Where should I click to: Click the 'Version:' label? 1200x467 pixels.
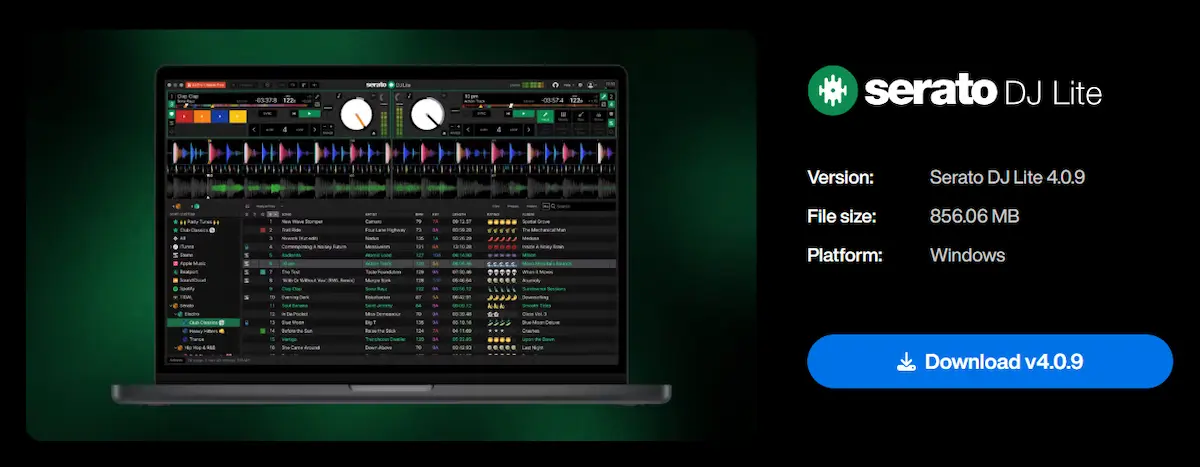[840, 178]
